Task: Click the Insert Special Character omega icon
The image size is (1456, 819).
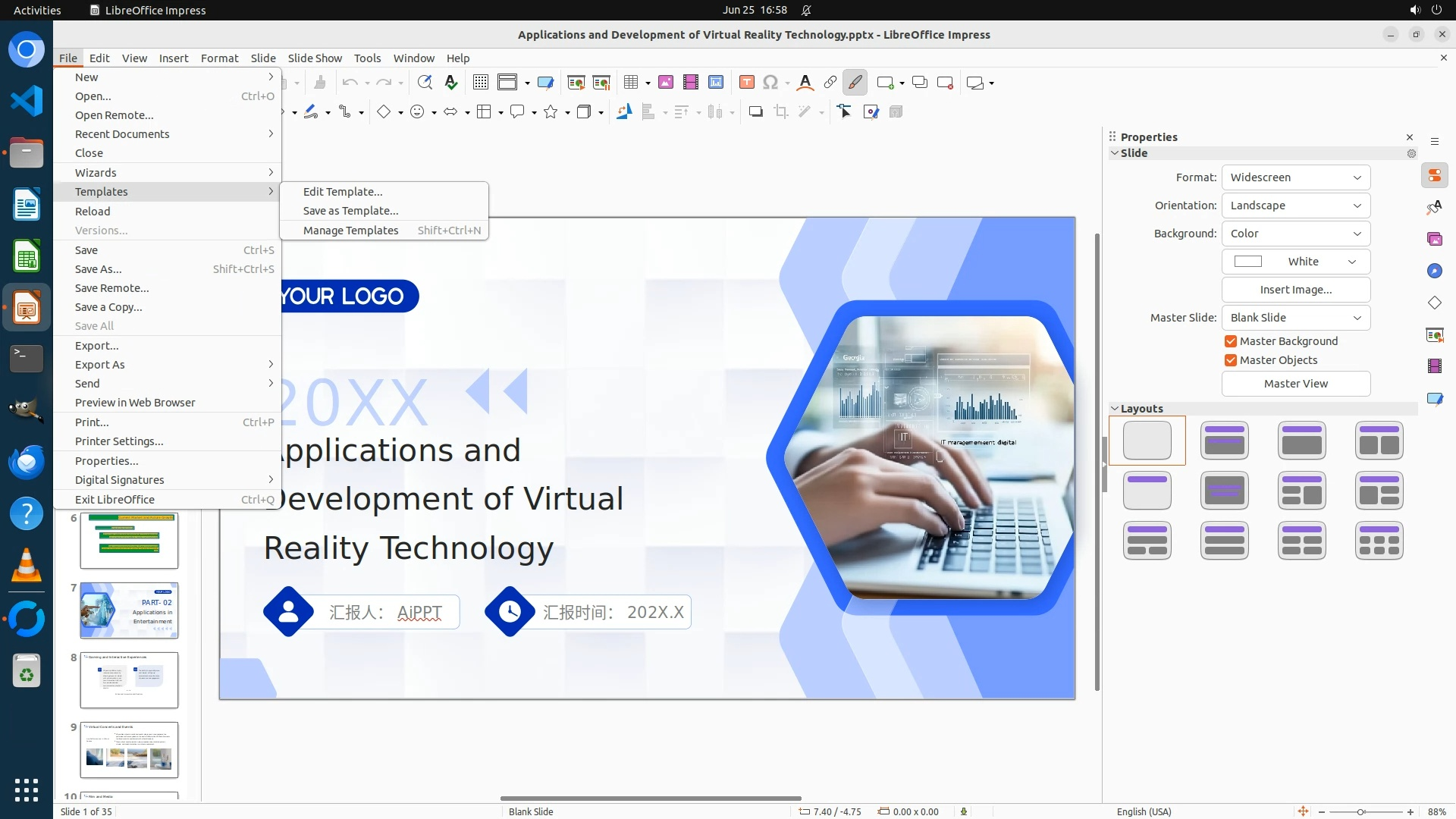Action: click(770, 83)
